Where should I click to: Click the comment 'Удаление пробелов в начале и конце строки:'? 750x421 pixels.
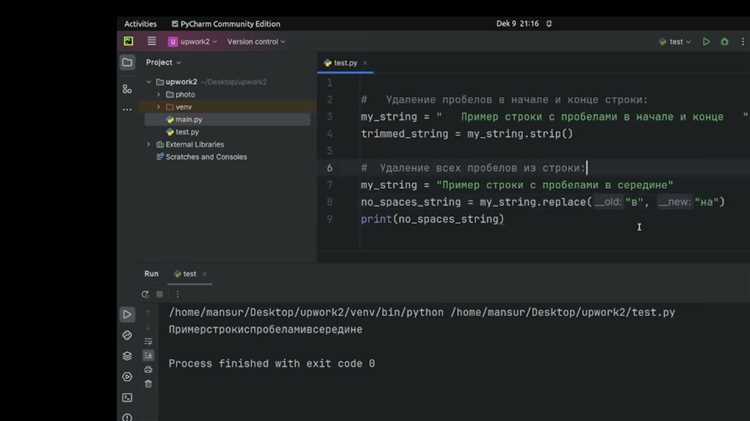tap(517, 100)
